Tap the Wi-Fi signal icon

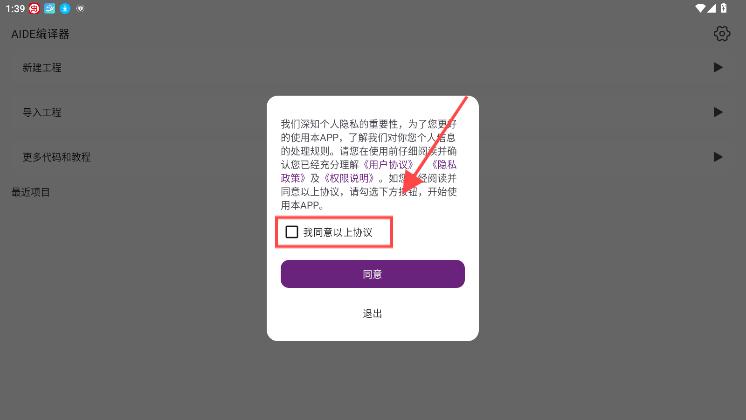(x=700, y=8)
